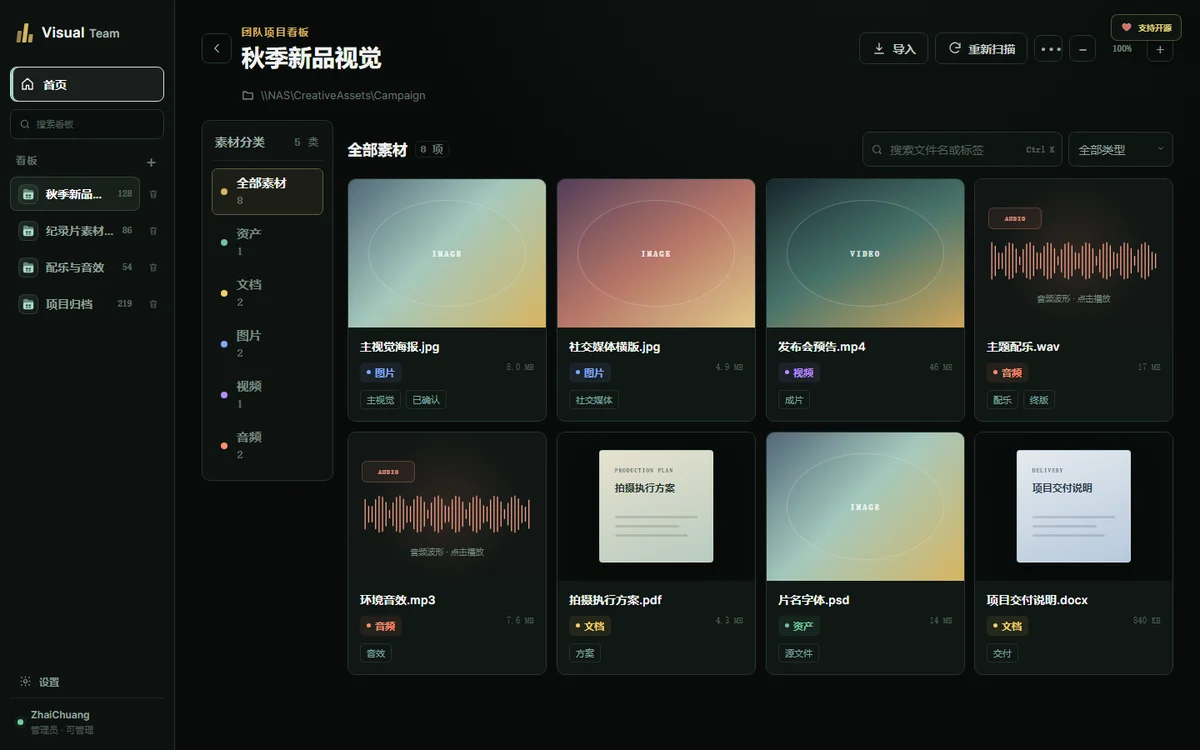Click the 音效 tag
This screenshot has width=1200, height=750.
[x=376, y=653]
